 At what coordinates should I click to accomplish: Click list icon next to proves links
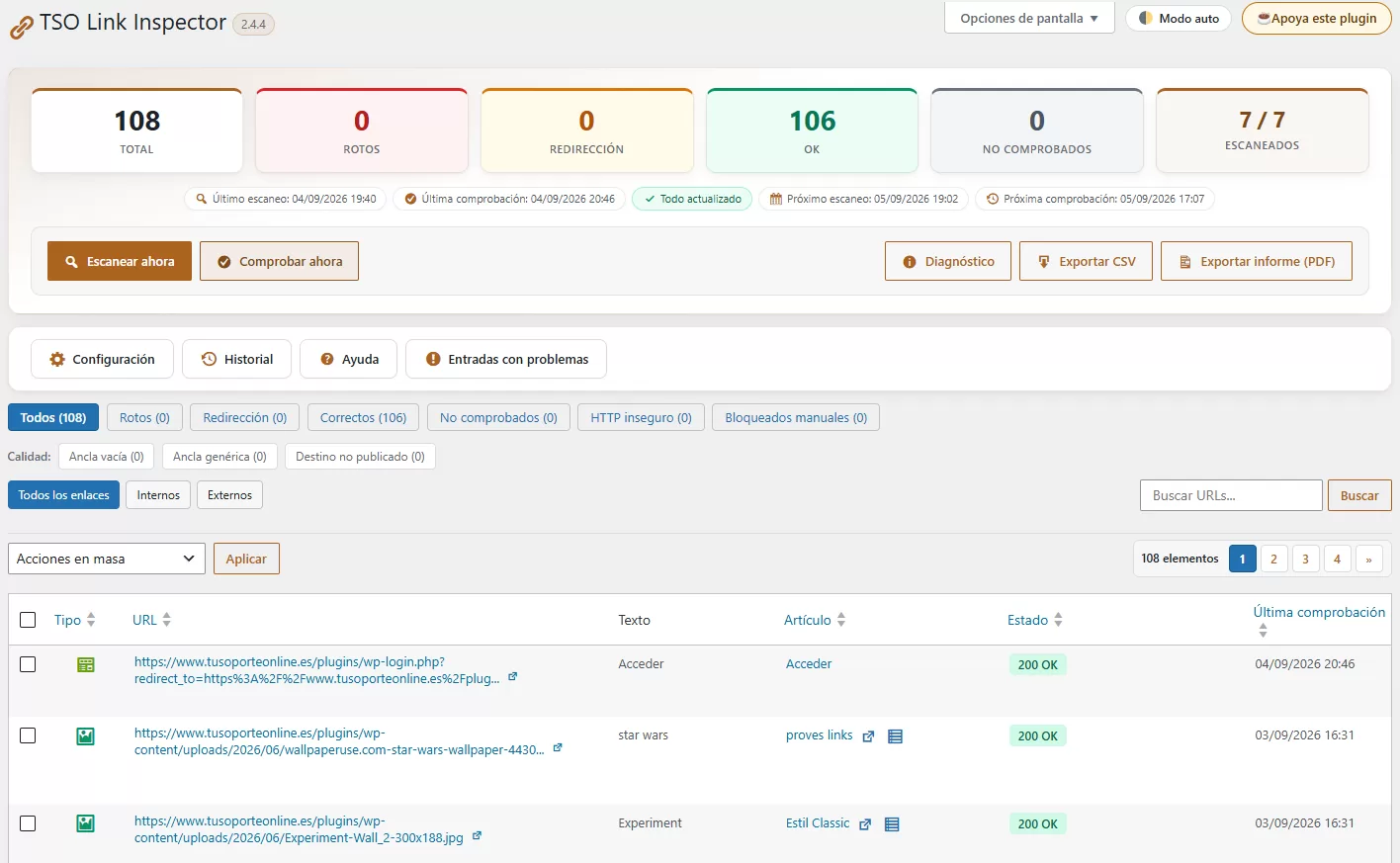coord(895,736)
